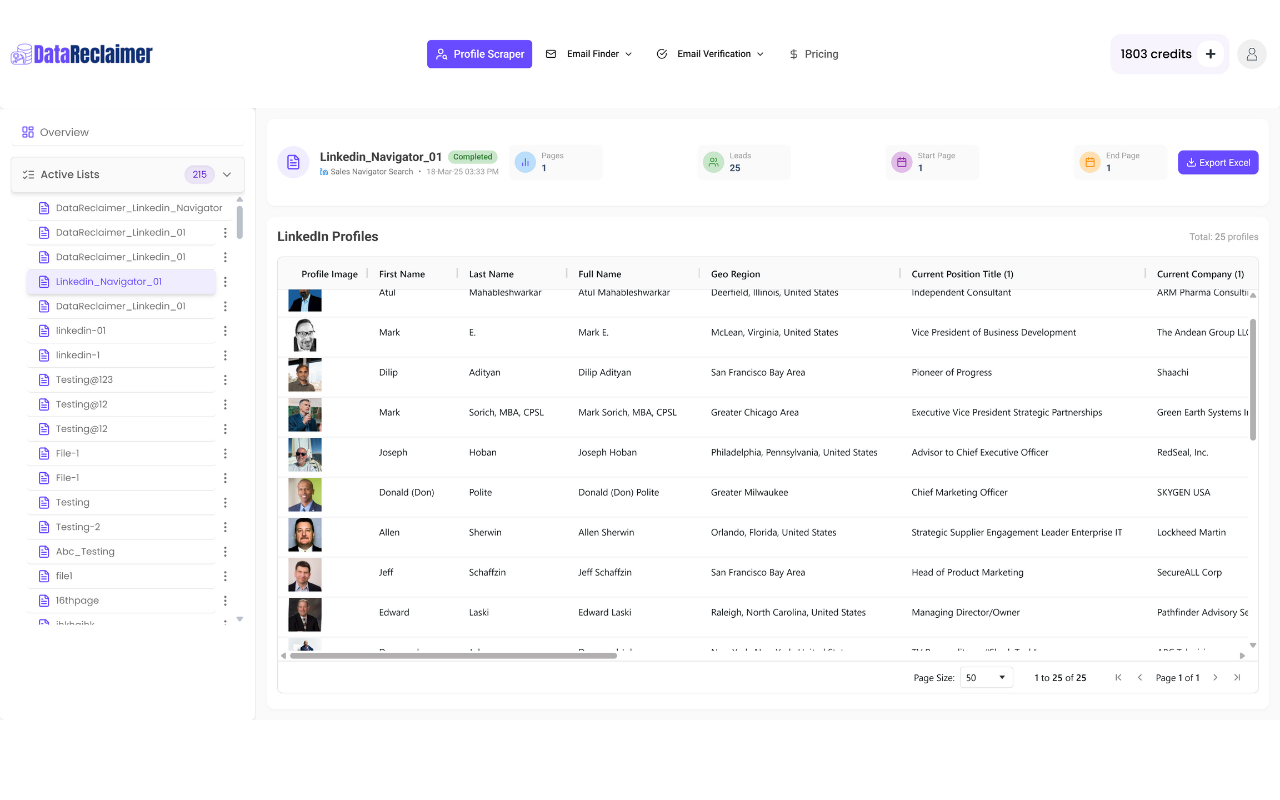Image resolution: width=1280 pixels, height=800 pixels.
Task: Go to last page of results
Action: 1237,678
